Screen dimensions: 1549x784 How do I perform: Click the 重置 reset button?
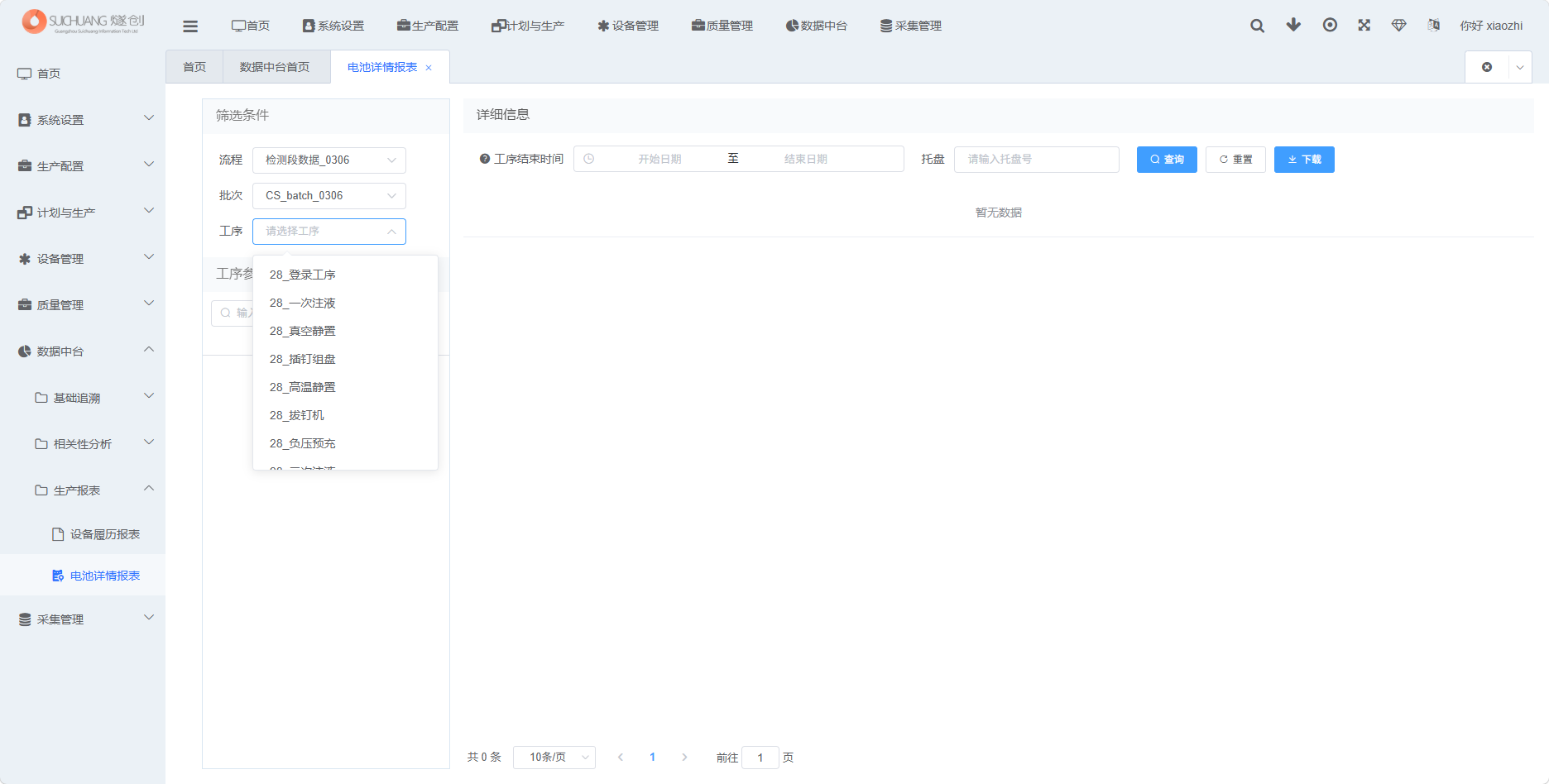tap(1235, 160)
